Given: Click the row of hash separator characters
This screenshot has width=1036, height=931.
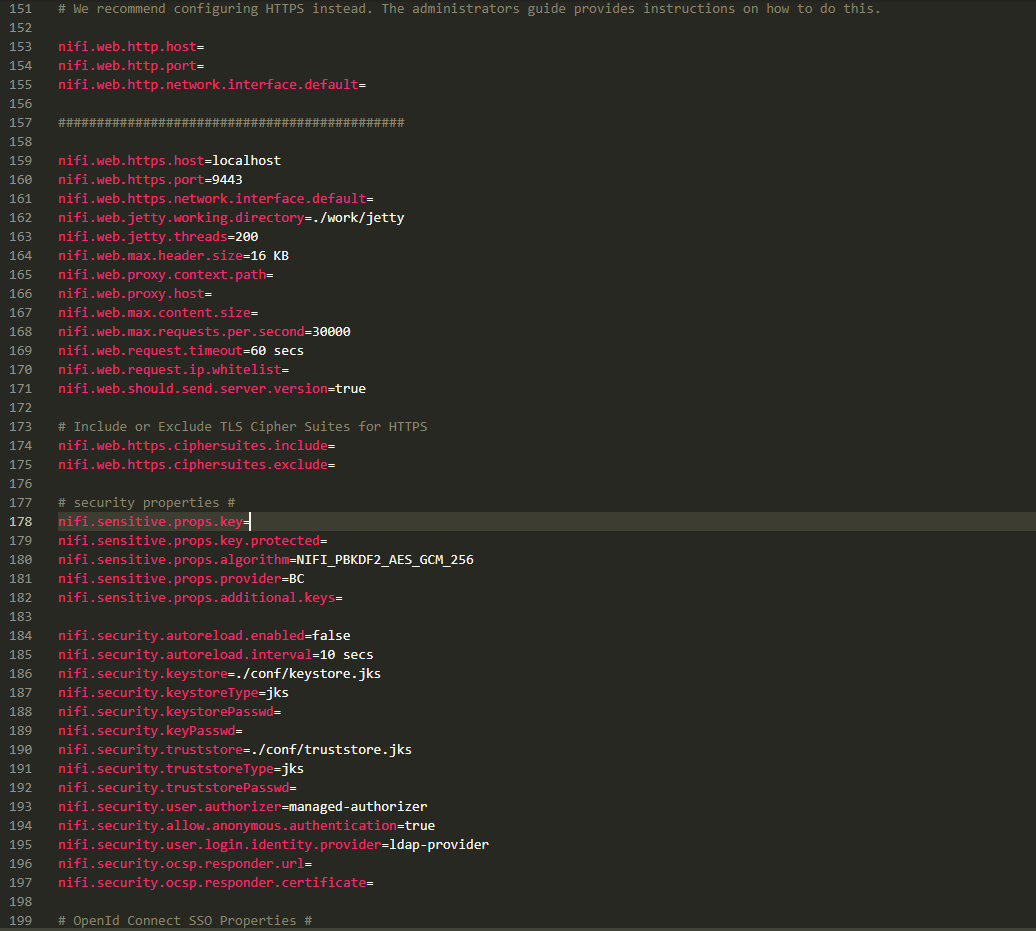Looking at the screenshot, I should click(x=231, y=123).
